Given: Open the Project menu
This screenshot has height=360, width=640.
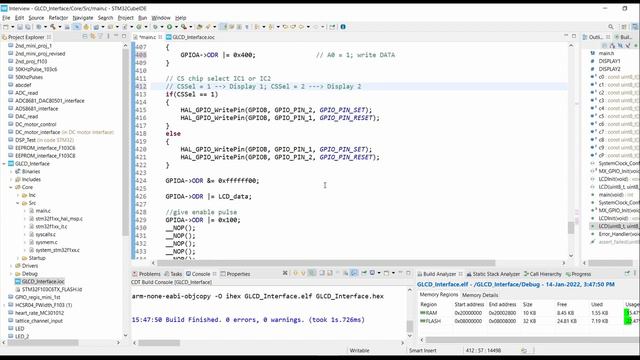Looking at the screenshot, I should pyautogui.click(x=125, y=18).
